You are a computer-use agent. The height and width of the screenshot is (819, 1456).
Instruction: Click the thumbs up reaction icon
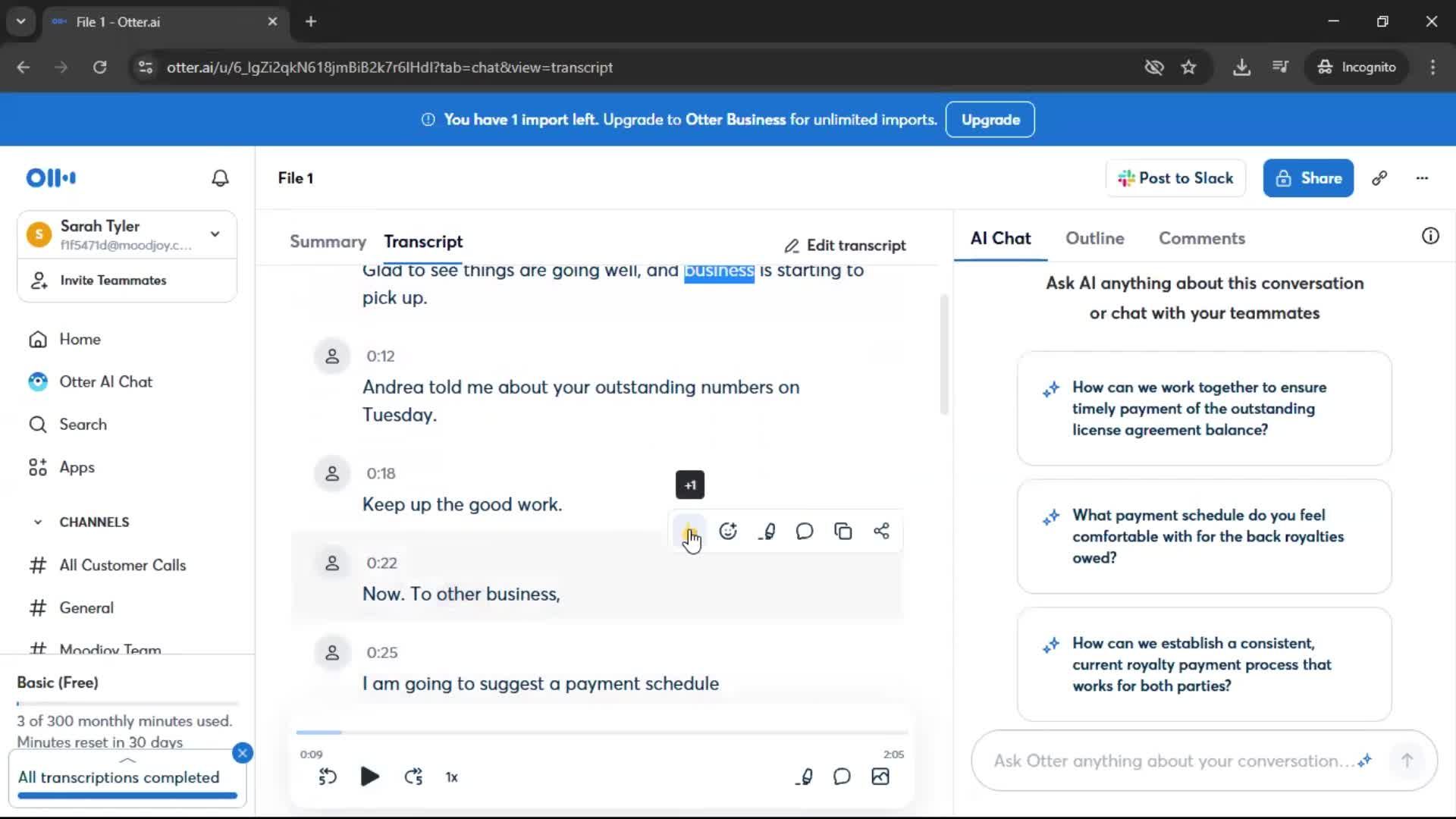[x=689, y=532]
